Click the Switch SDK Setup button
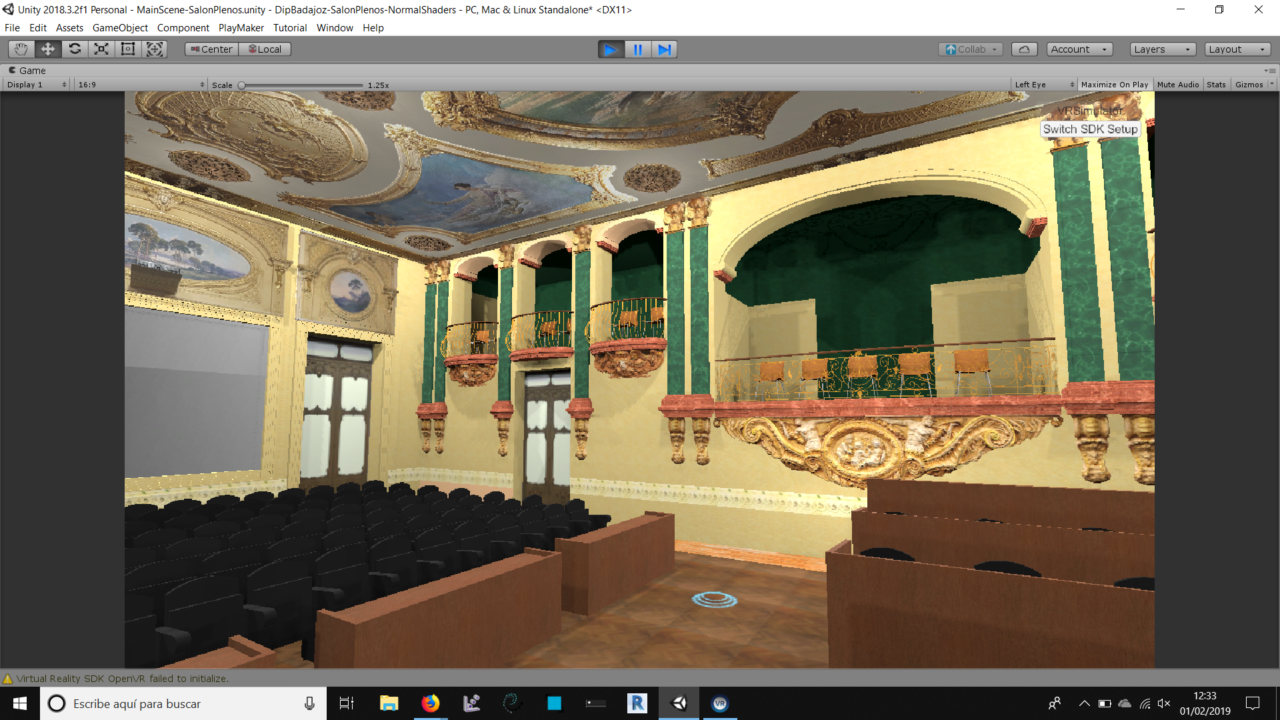 pos(1090,129)
